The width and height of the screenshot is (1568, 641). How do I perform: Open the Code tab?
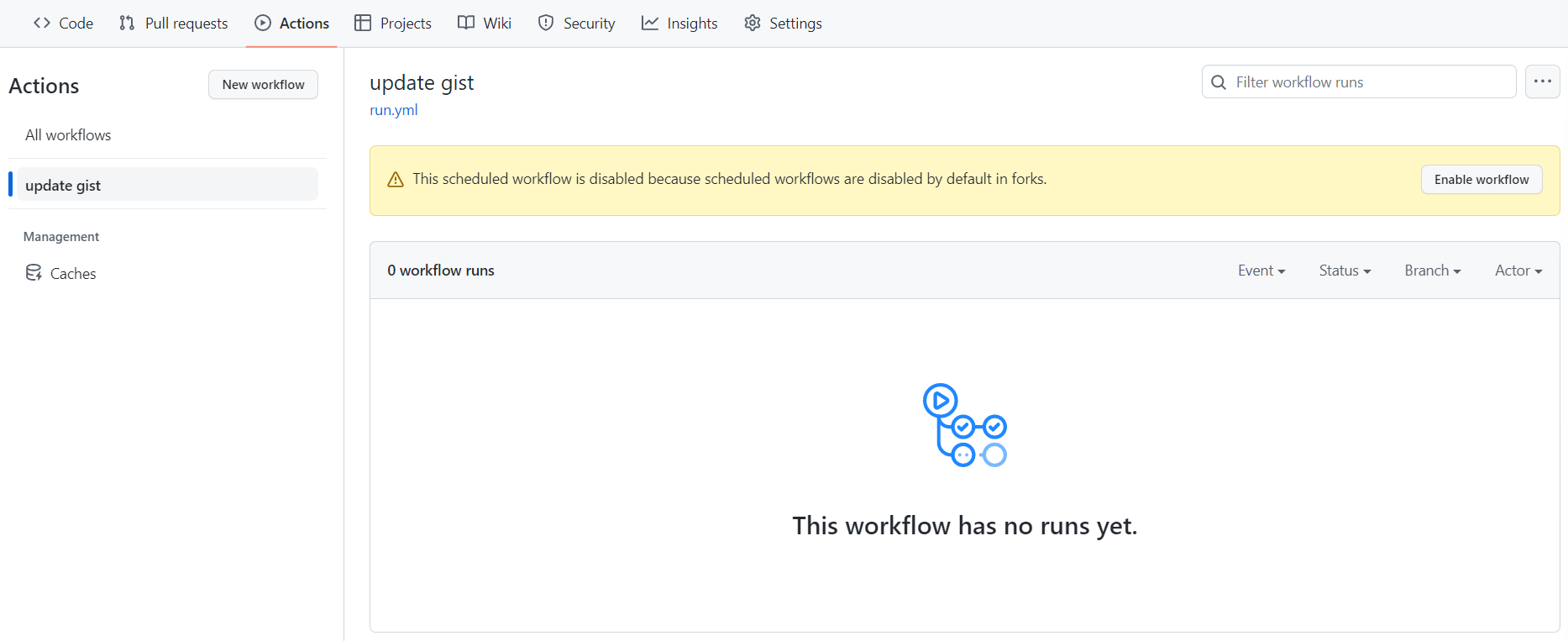[63, 24]
